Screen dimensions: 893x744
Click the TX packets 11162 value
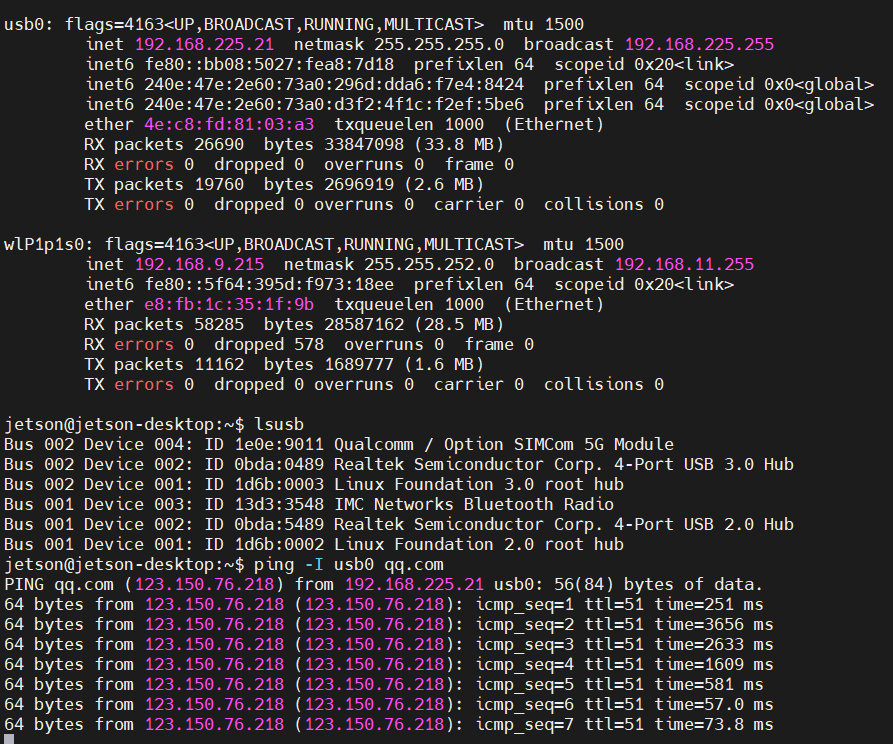point(219,364)
